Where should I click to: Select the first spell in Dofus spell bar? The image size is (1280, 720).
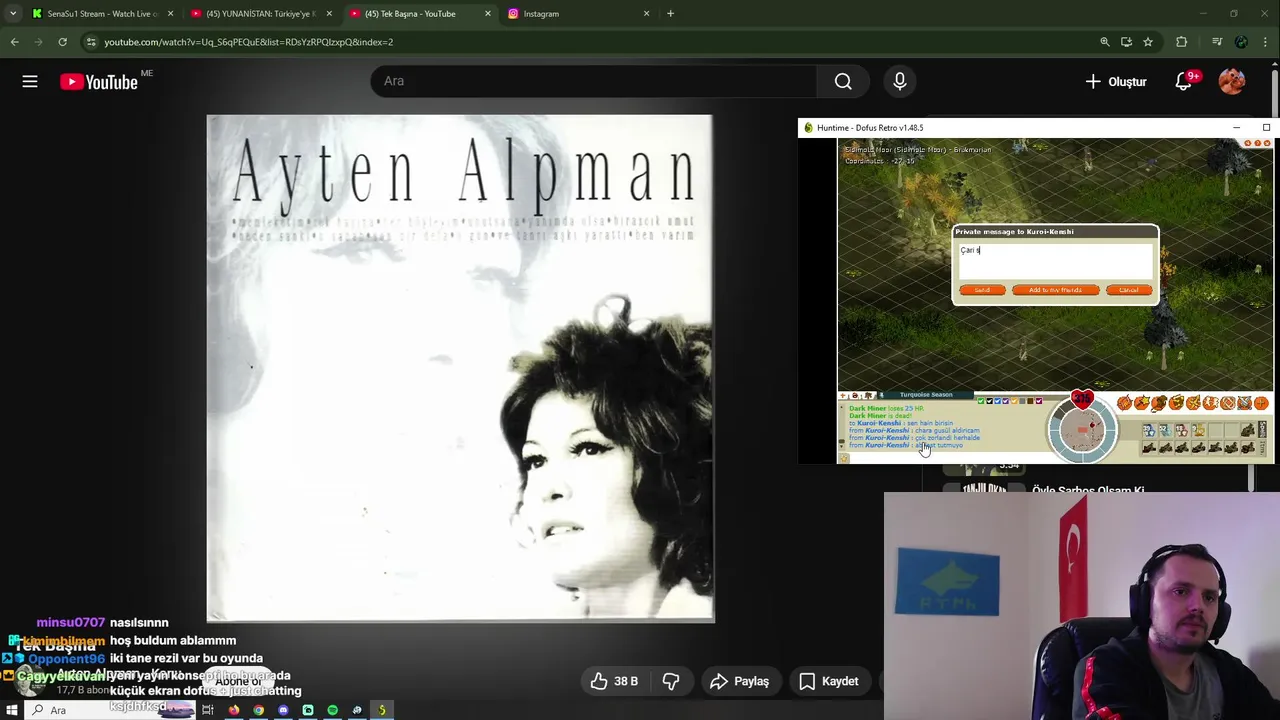(1149, 430)
